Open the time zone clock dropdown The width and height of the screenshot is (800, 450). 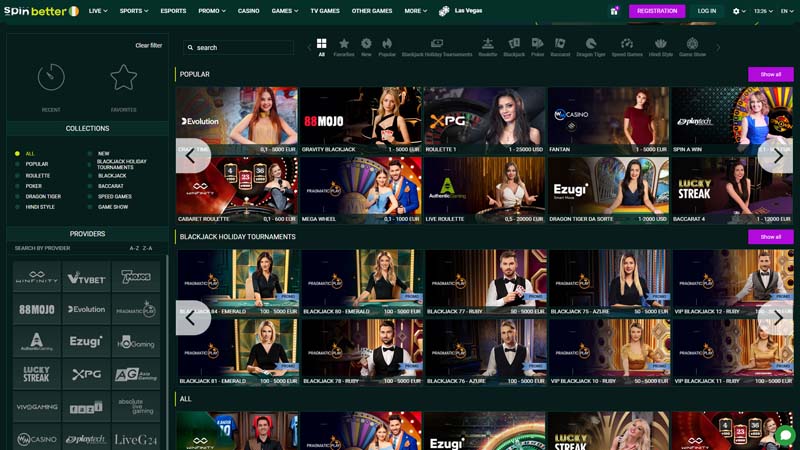pyautogui.click(x=763, y=11)
